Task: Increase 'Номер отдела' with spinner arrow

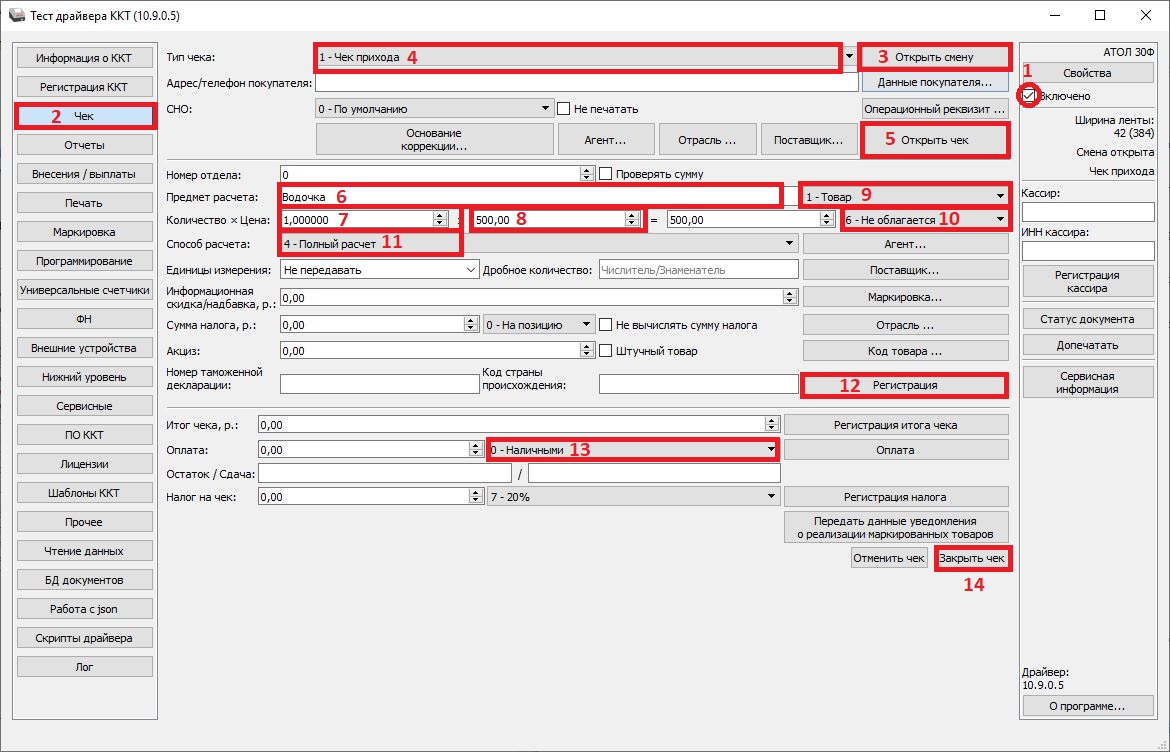Action: (x=587, y=170)
